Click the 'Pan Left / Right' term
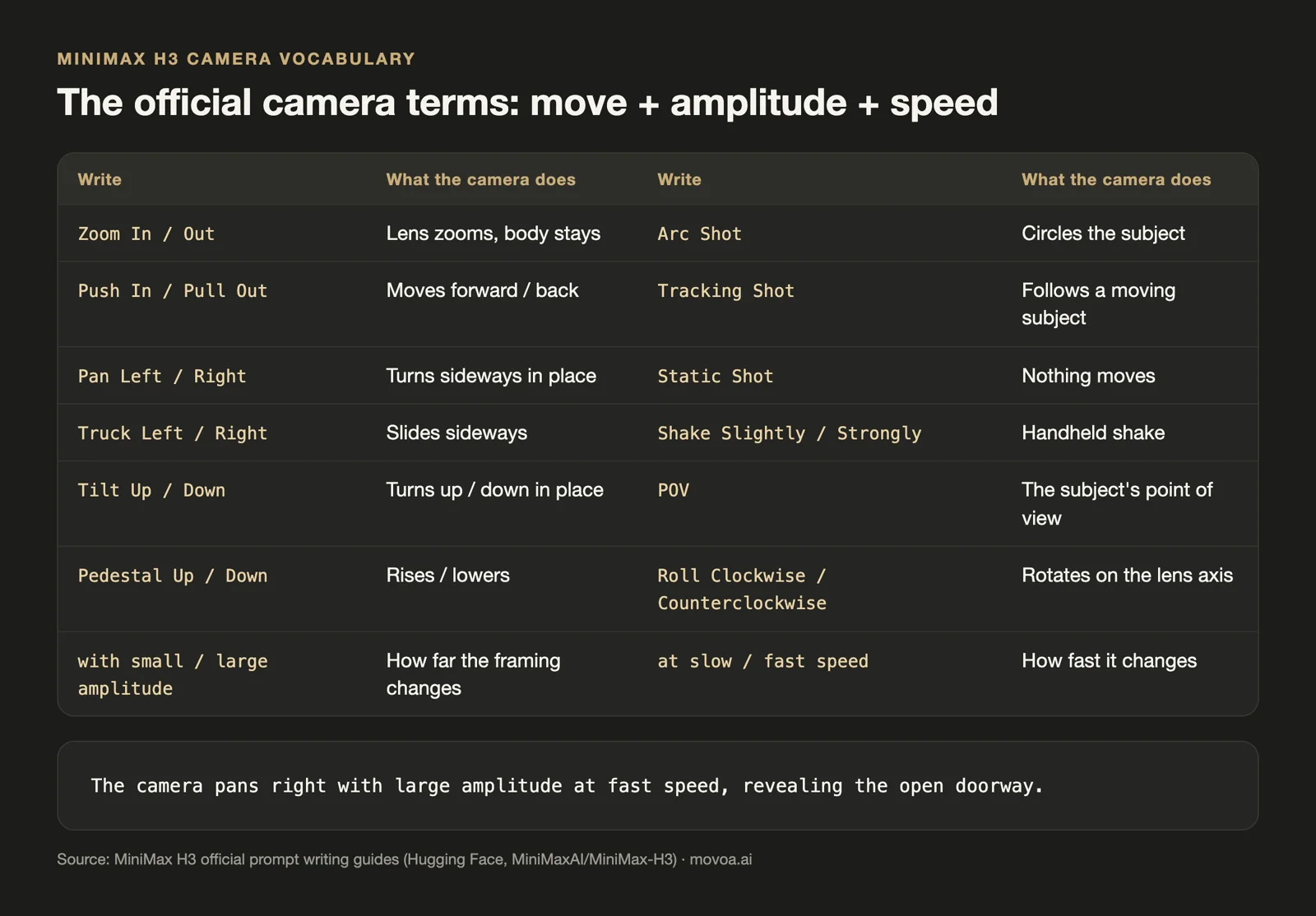1316x916 pixels. pyautogui.click(x=162, y=377)
